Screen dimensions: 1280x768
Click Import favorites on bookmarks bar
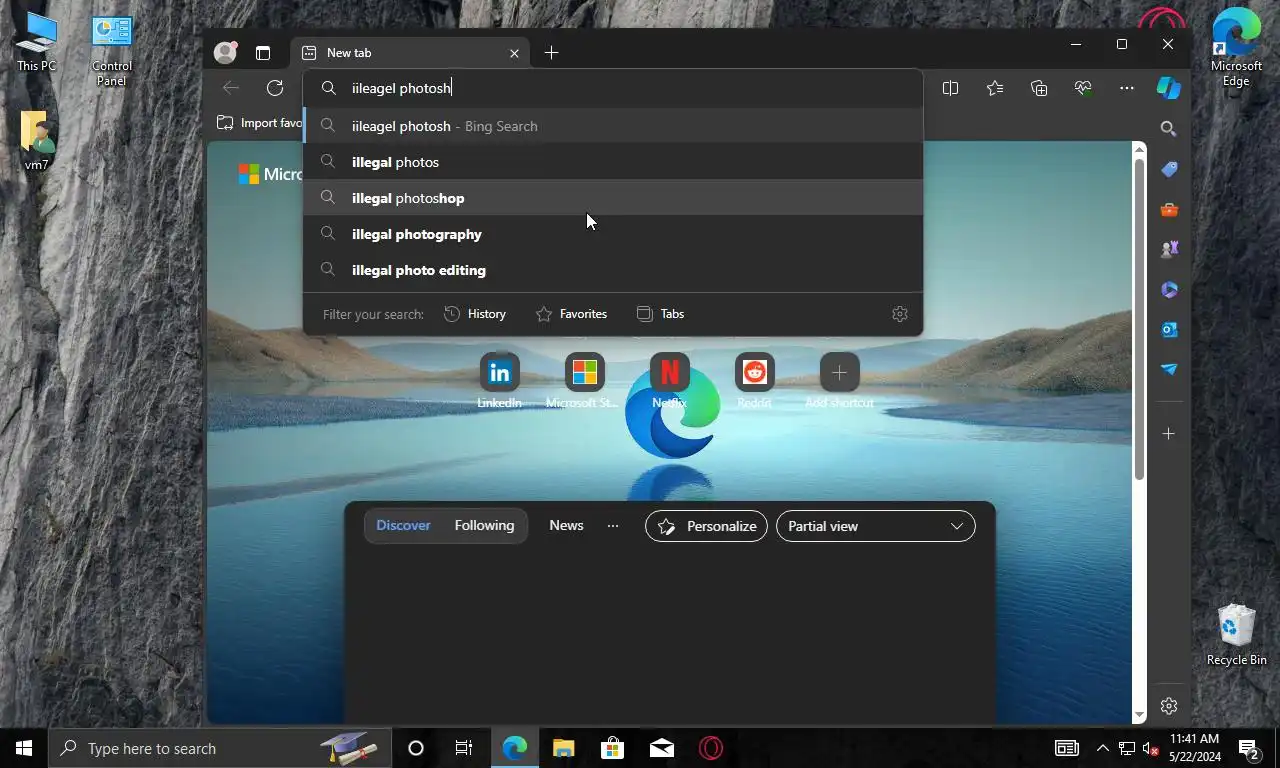[x=259, y=123]
